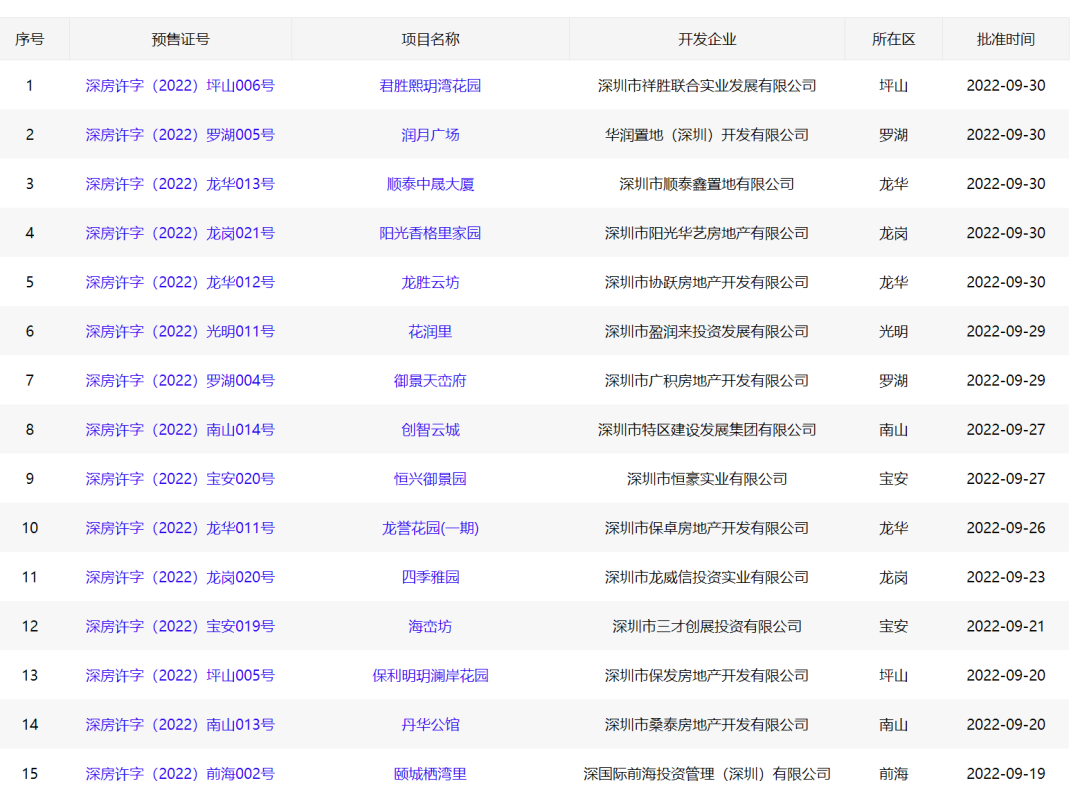The image size is (1080, 808).
Task: Select developer 深圳市顺泰鑫置地有限公司
Action: (x=707, y=184)
